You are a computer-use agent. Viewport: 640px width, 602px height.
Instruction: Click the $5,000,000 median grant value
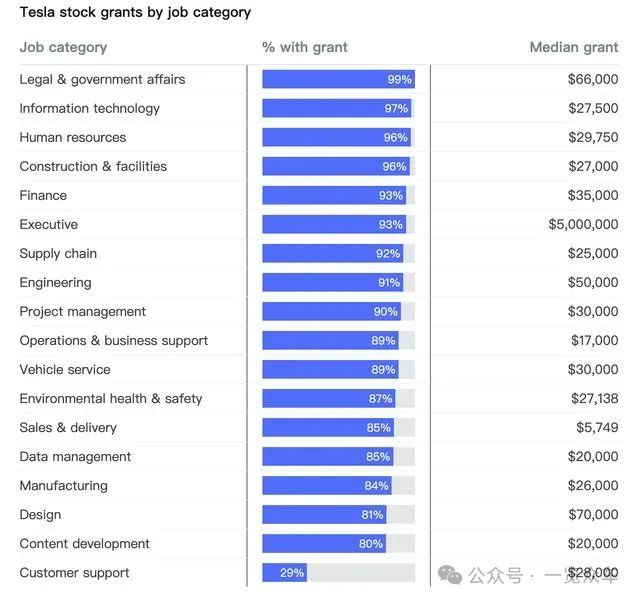click(x=583, y=224)
